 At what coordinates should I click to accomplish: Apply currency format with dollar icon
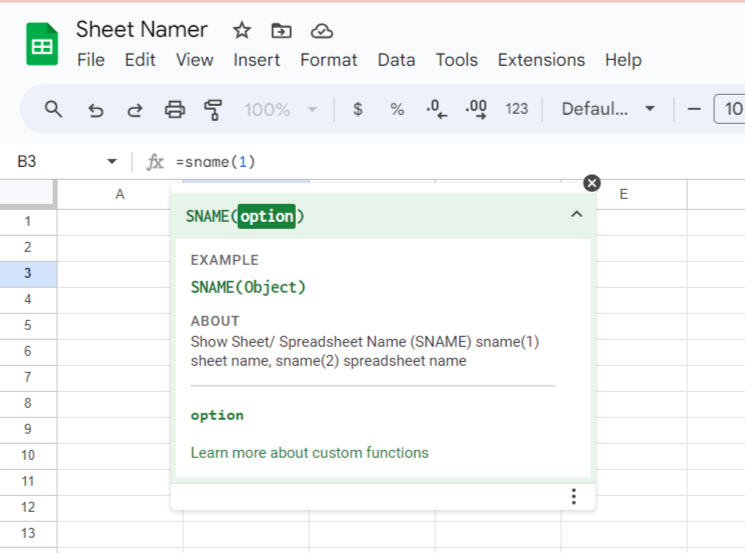pos(358,109)
